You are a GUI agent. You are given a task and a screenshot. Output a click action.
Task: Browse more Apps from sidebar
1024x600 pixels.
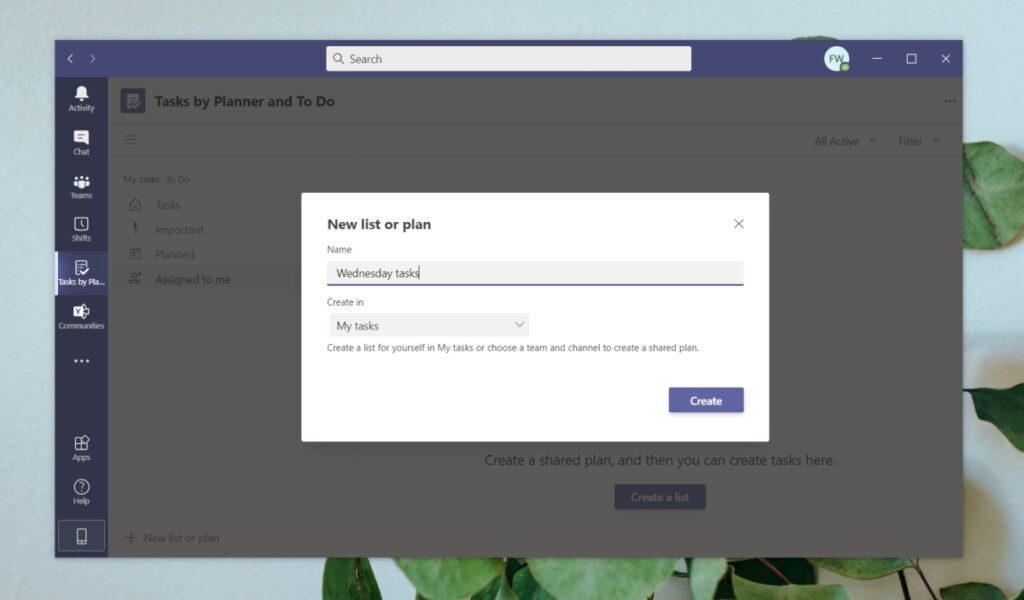click(x=81, y=445)
